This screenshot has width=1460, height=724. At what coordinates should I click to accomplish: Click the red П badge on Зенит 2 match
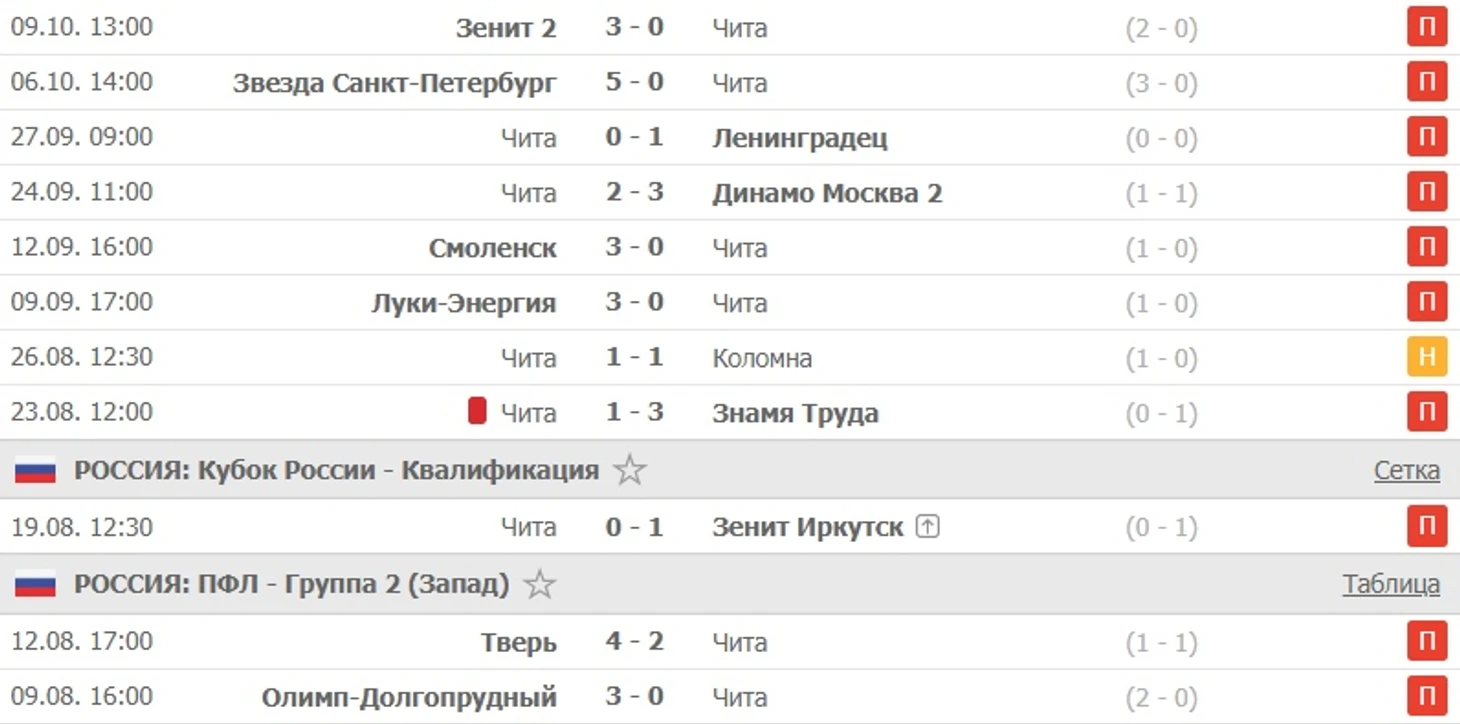(x=1426, y=27)
